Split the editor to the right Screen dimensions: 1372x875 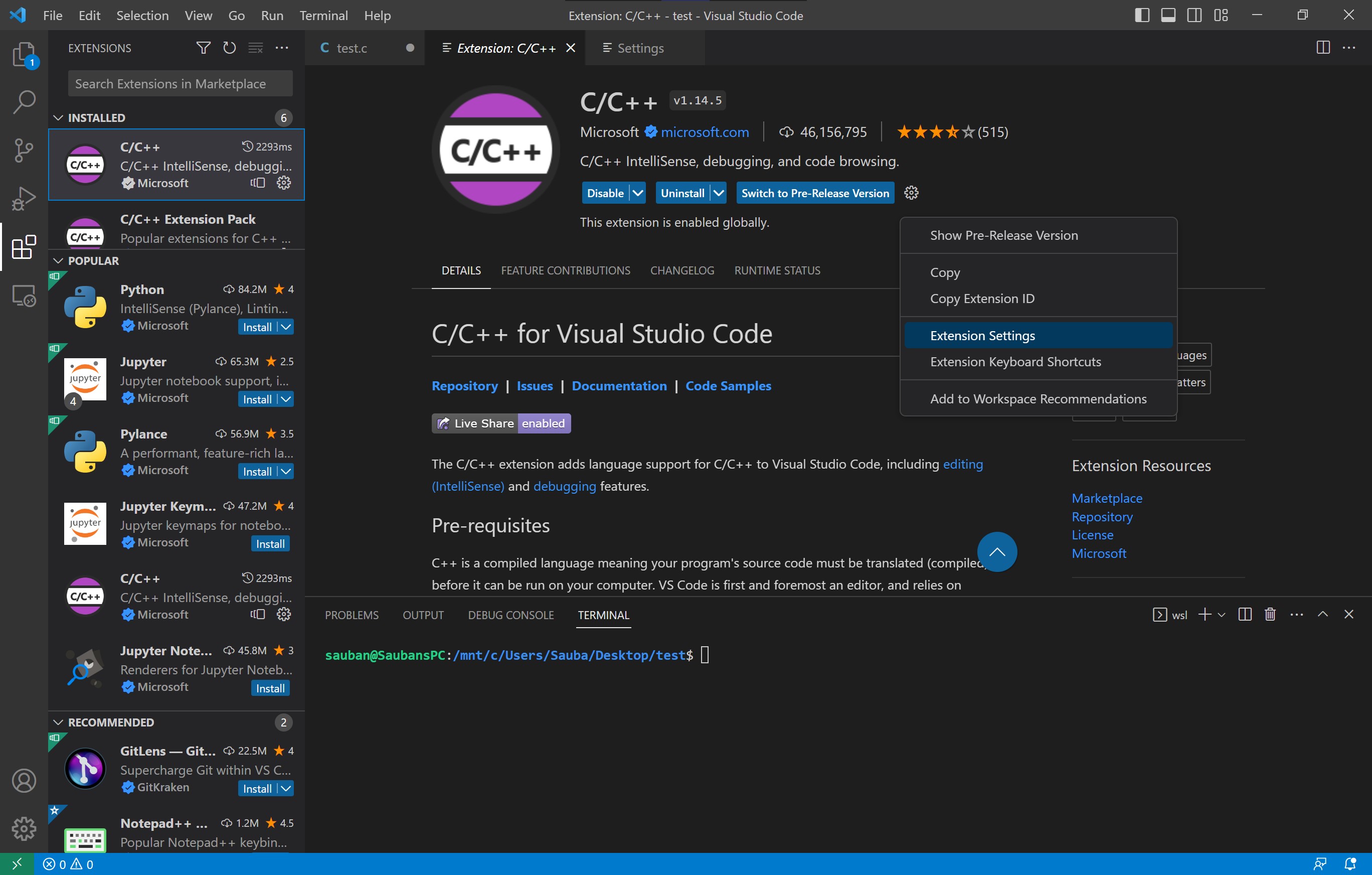click(1323, 48)
